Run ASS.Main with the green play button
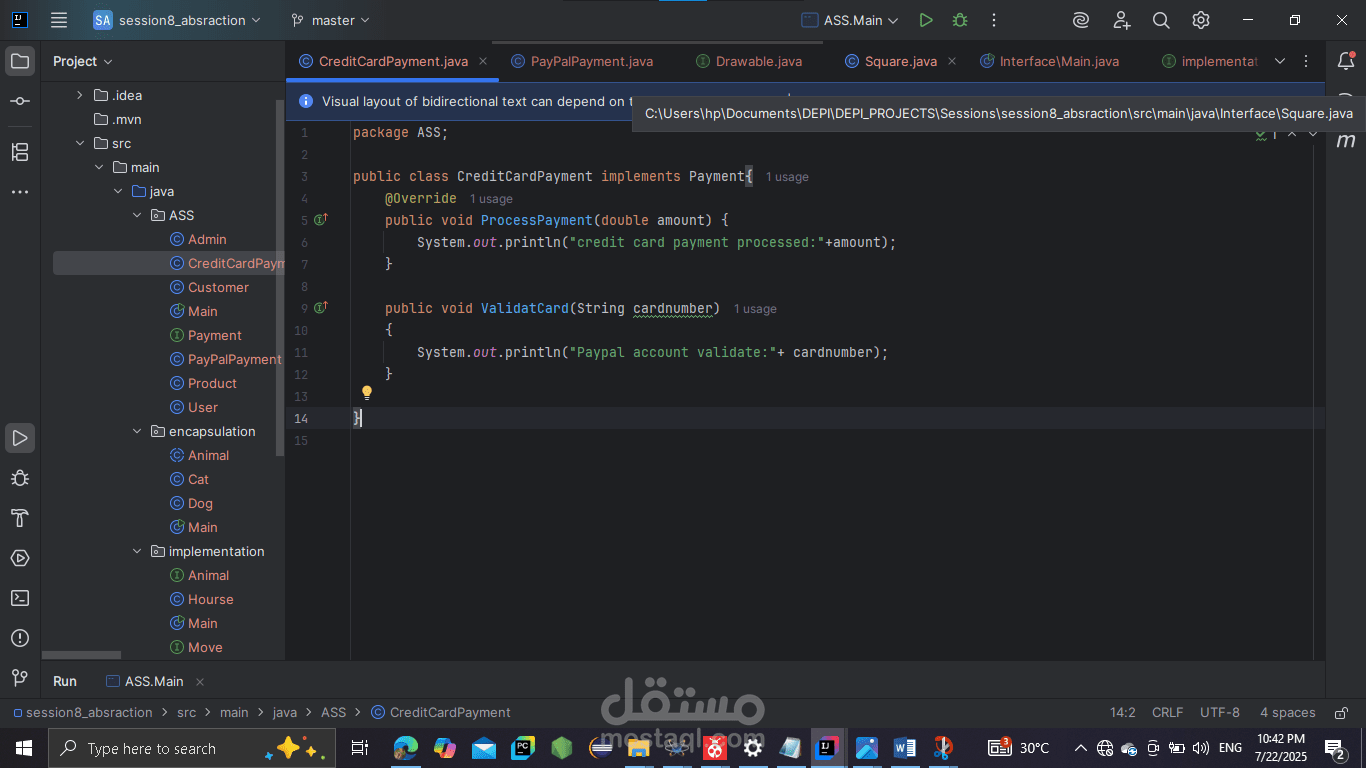The height and width of the screenshot is (768, 1366). coord(926,20)
